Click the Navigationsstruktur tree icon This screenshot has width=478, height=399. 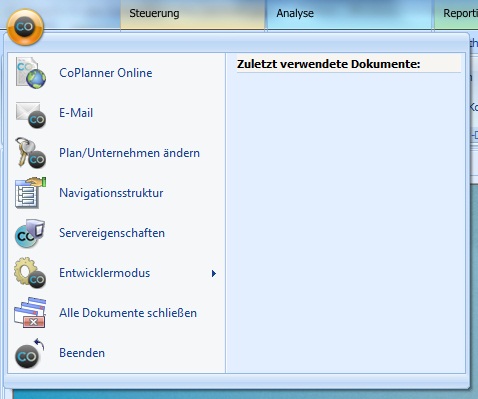pyautogui.click(x=30, y=193)
